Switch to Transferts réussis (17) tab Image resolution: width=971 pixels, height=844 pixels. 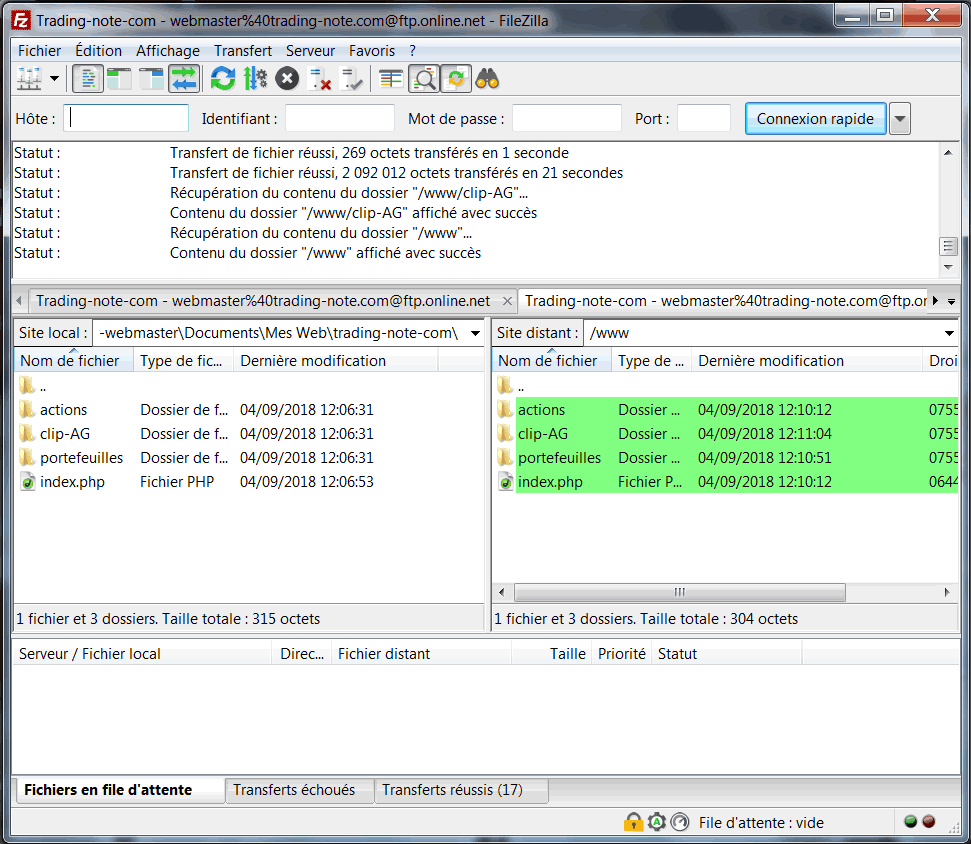tap(461, 790)
